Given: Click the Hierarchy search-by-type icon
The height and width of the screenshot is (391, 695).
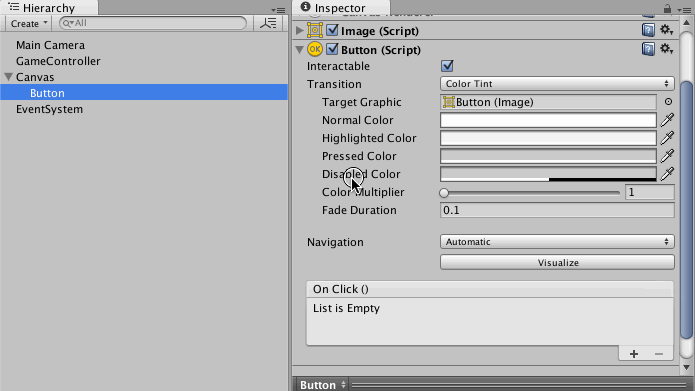Looking at the screenshot, I should pyautogui.click(x=268, y=23).
